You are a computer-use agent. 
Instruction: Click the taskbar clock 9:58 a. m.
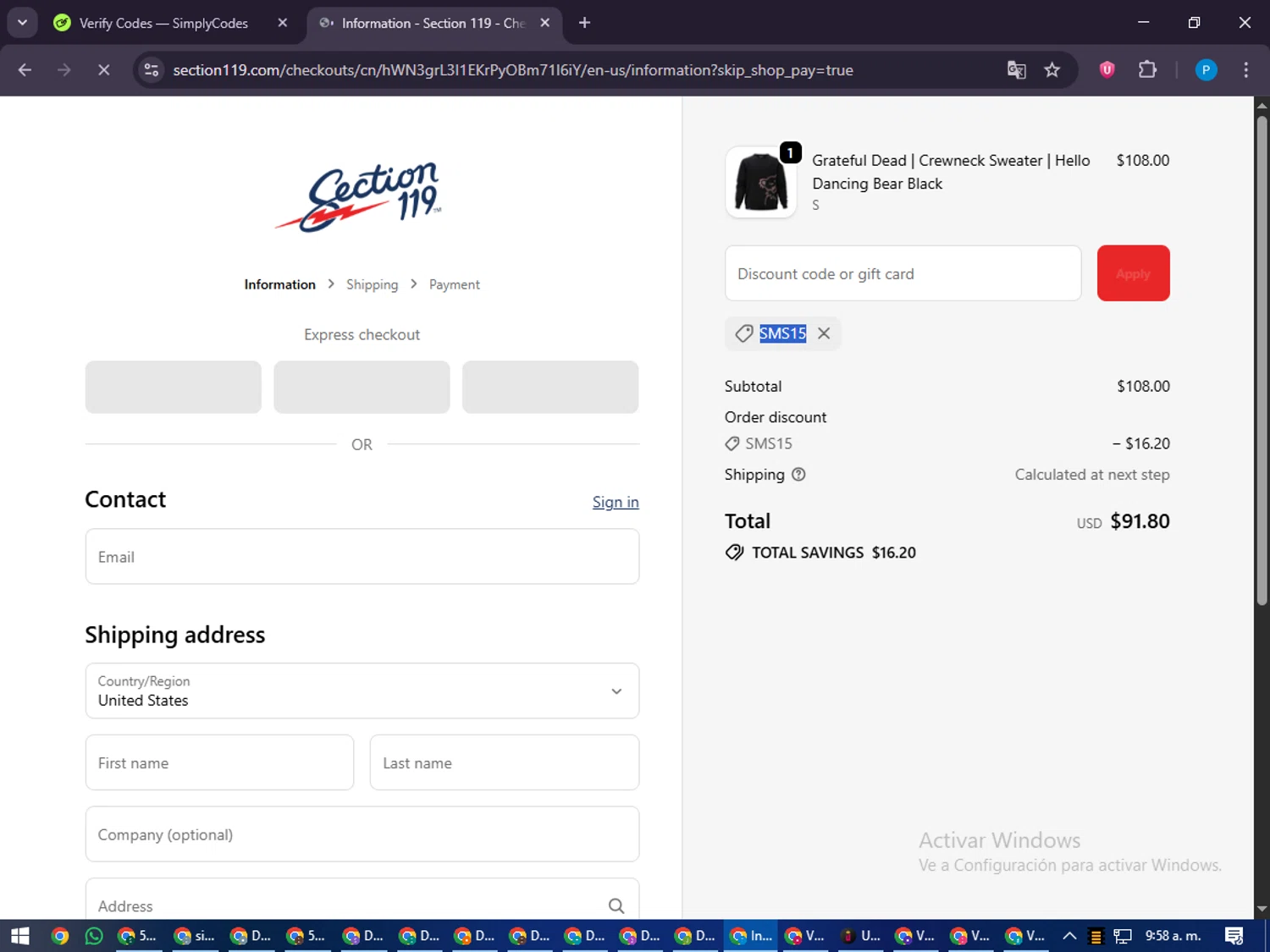(1173, 936)
